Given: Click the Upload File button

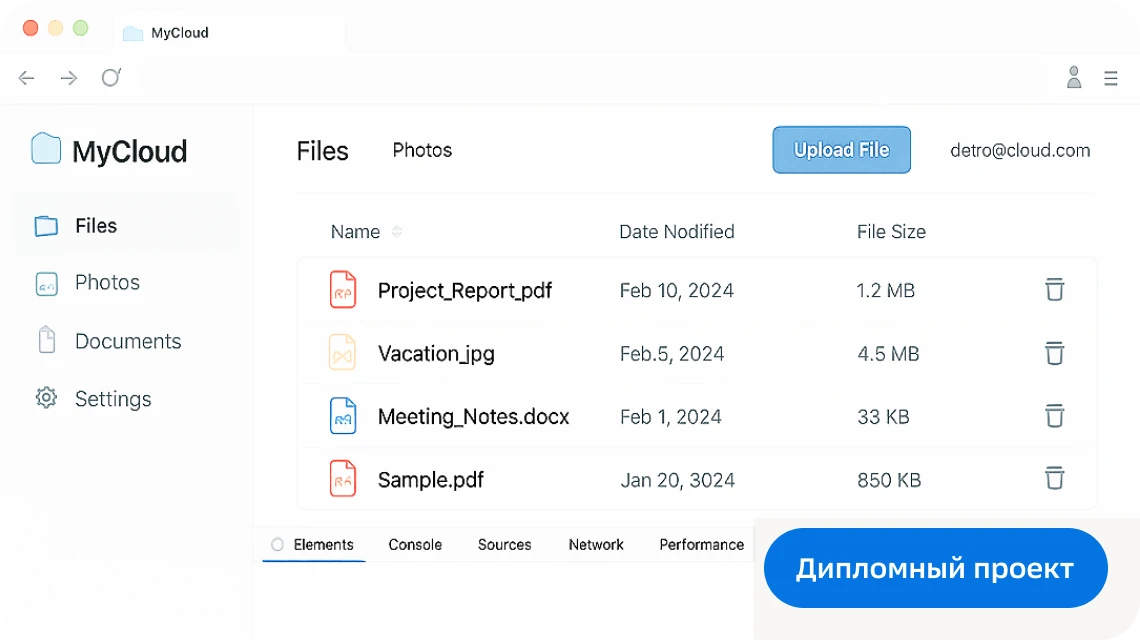Looking at the screenshot, I should [x=841, y=150].
